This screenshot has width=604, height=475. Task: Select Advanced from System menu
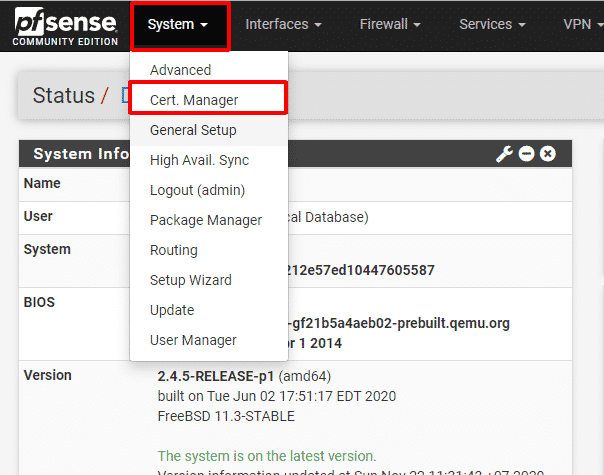(180, 70)
